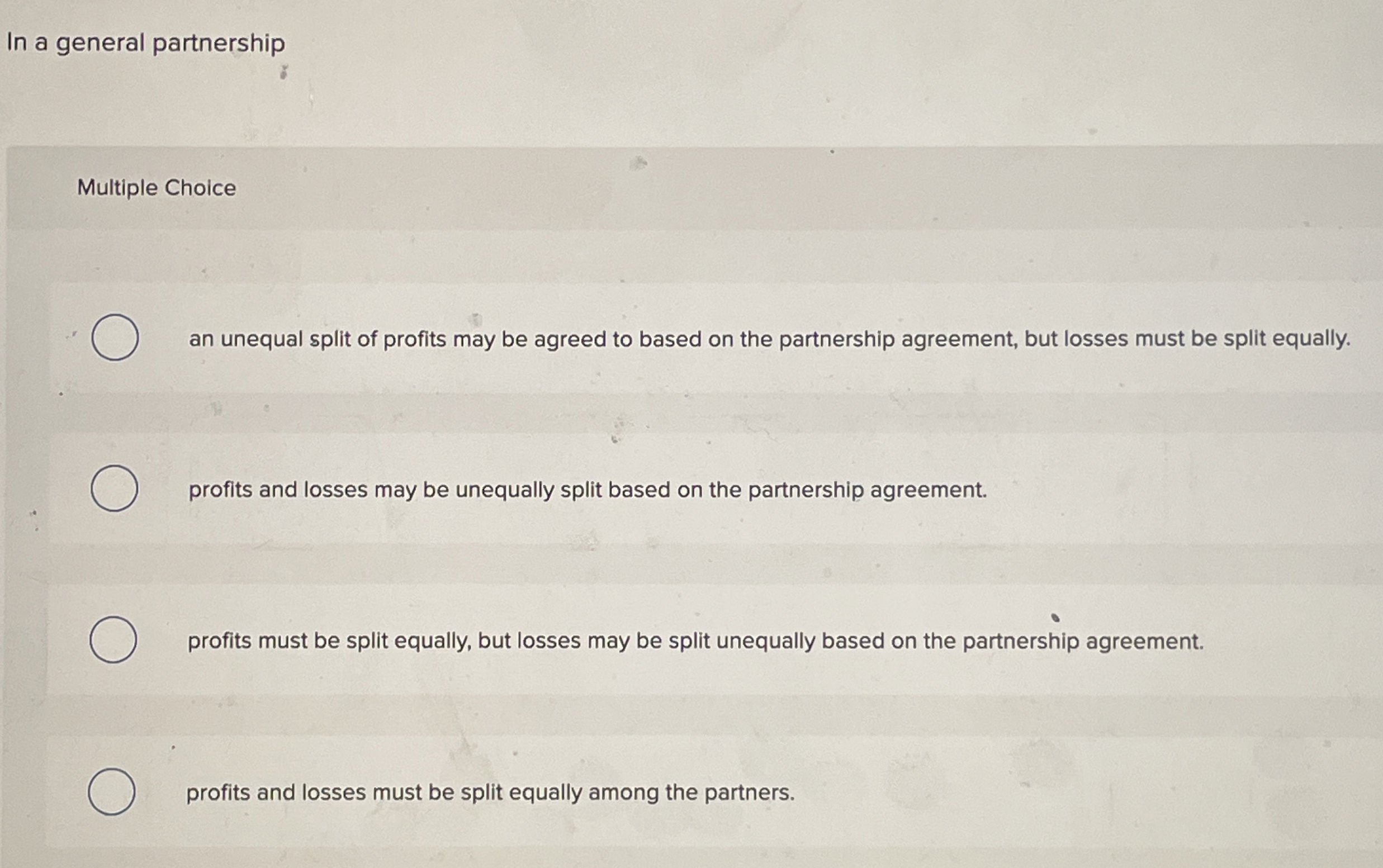Click the circle next to the fourth answer

click(x=112, y=792)
